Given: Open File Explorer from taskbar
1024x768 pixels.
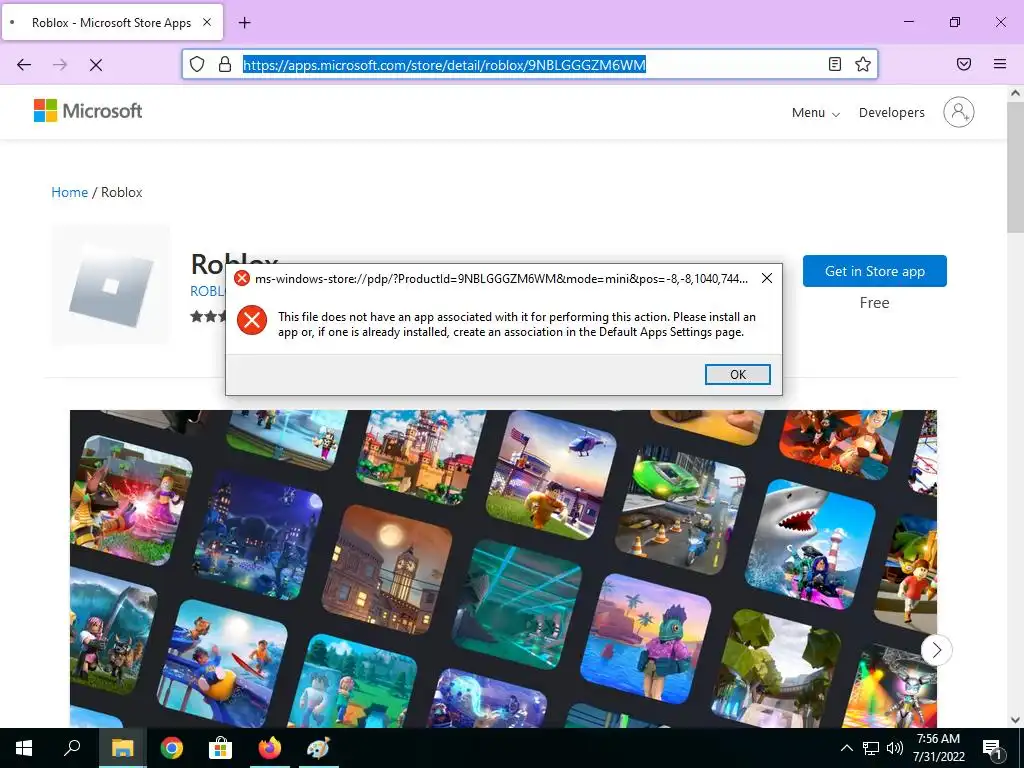Looking at the screenshot, I should [x=122, y=748].
